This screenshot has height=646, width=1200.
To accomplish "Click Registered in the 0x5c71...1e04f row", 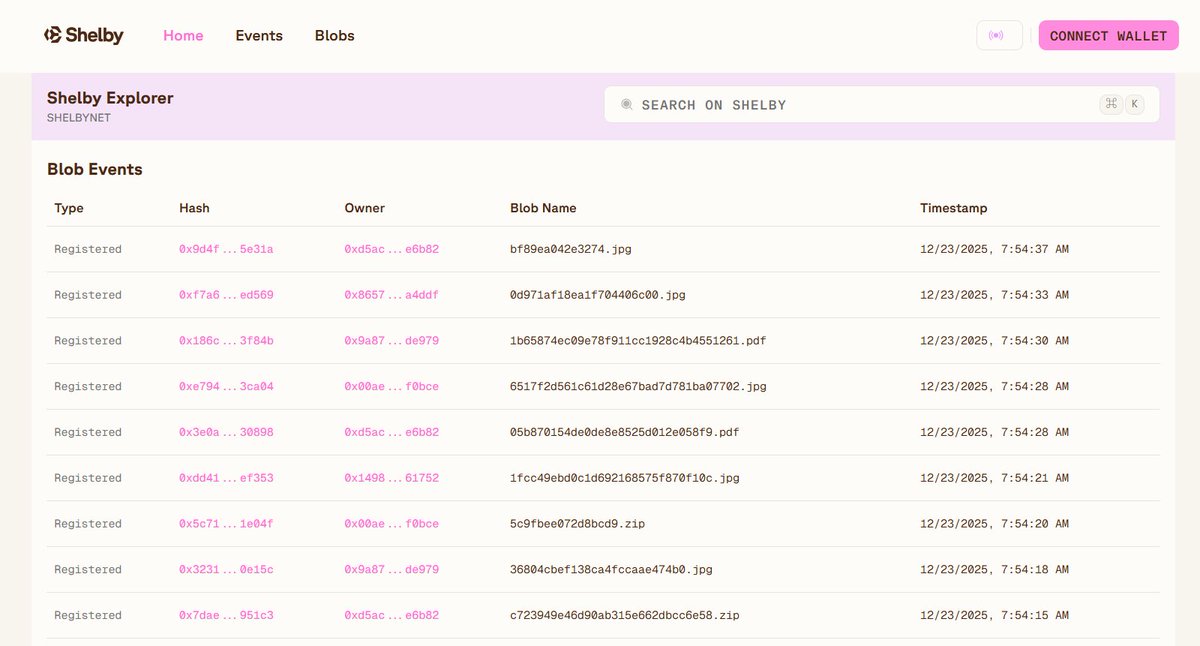I will point(88,524).
